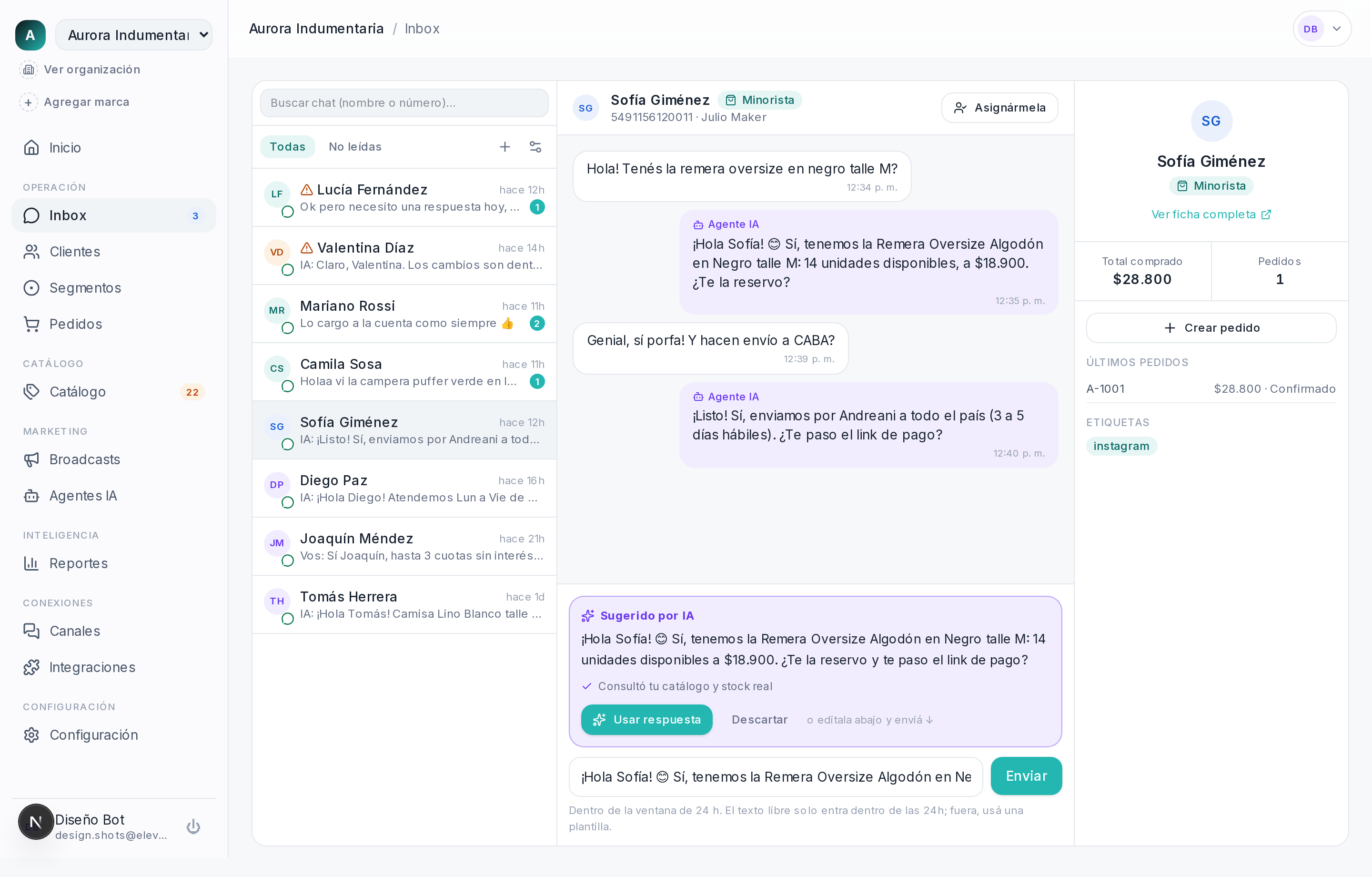This screenshot has height=877, width=1372.
Task: Click the instagram tag
Action: pyautogui.click(x=1121, y=446)
